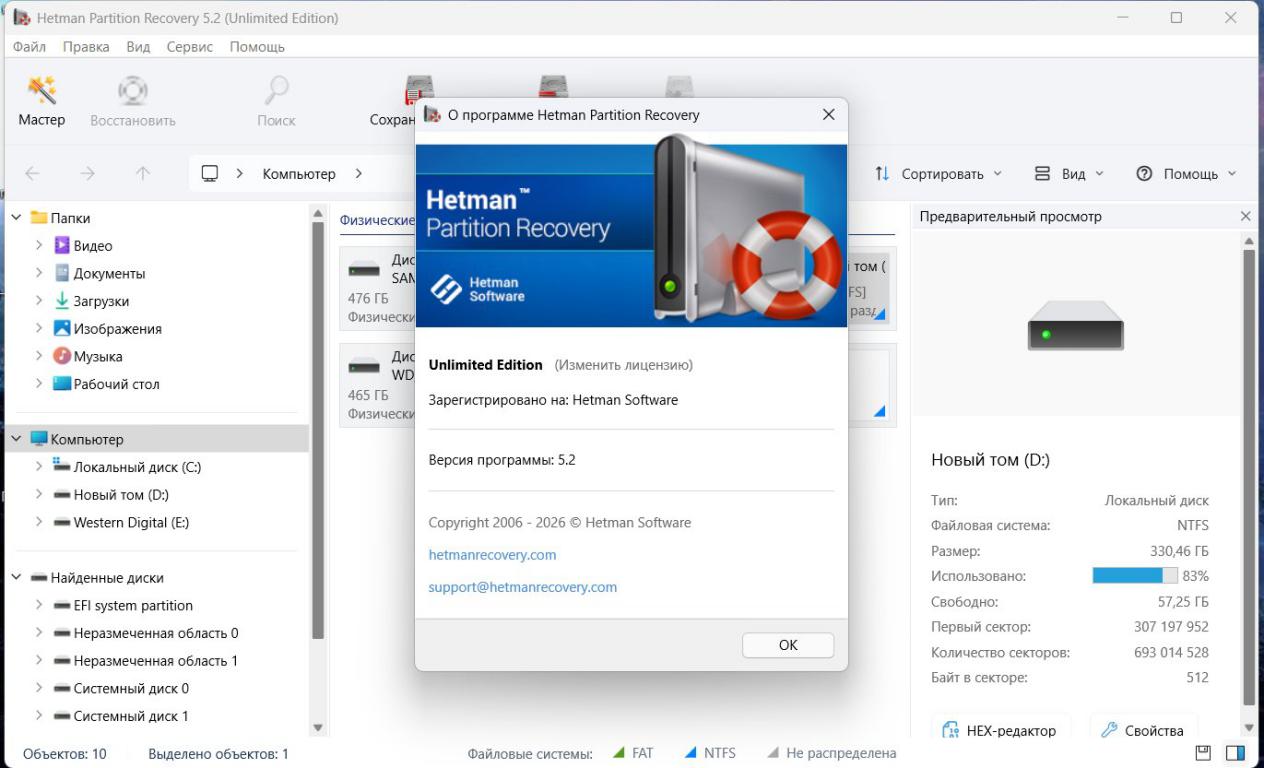Open the Сервис menu

pyautogui.click(x=189, y=47)
